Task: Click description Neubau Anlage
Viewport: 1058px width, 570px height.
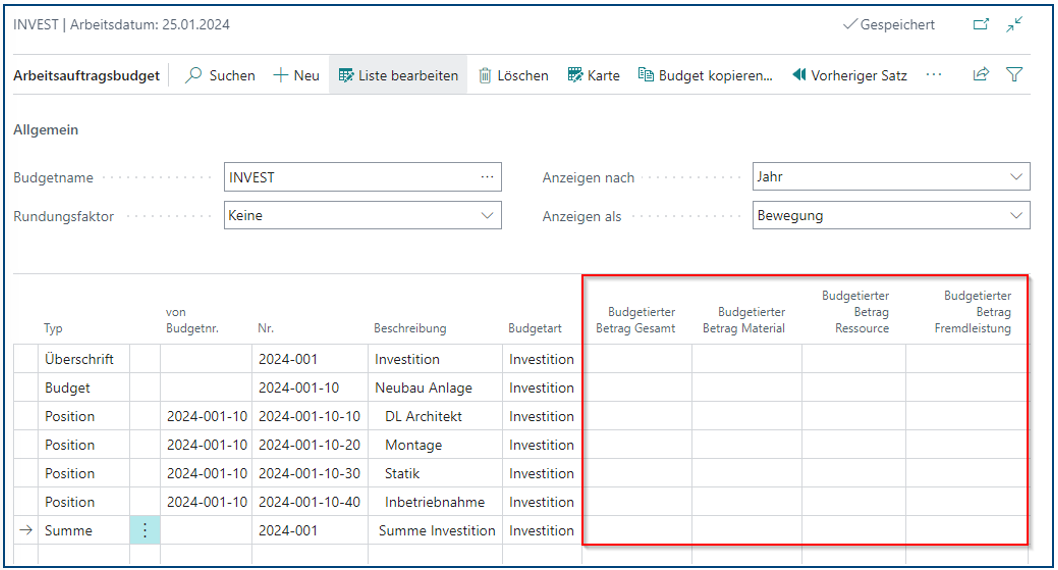Action: point(424,388)
